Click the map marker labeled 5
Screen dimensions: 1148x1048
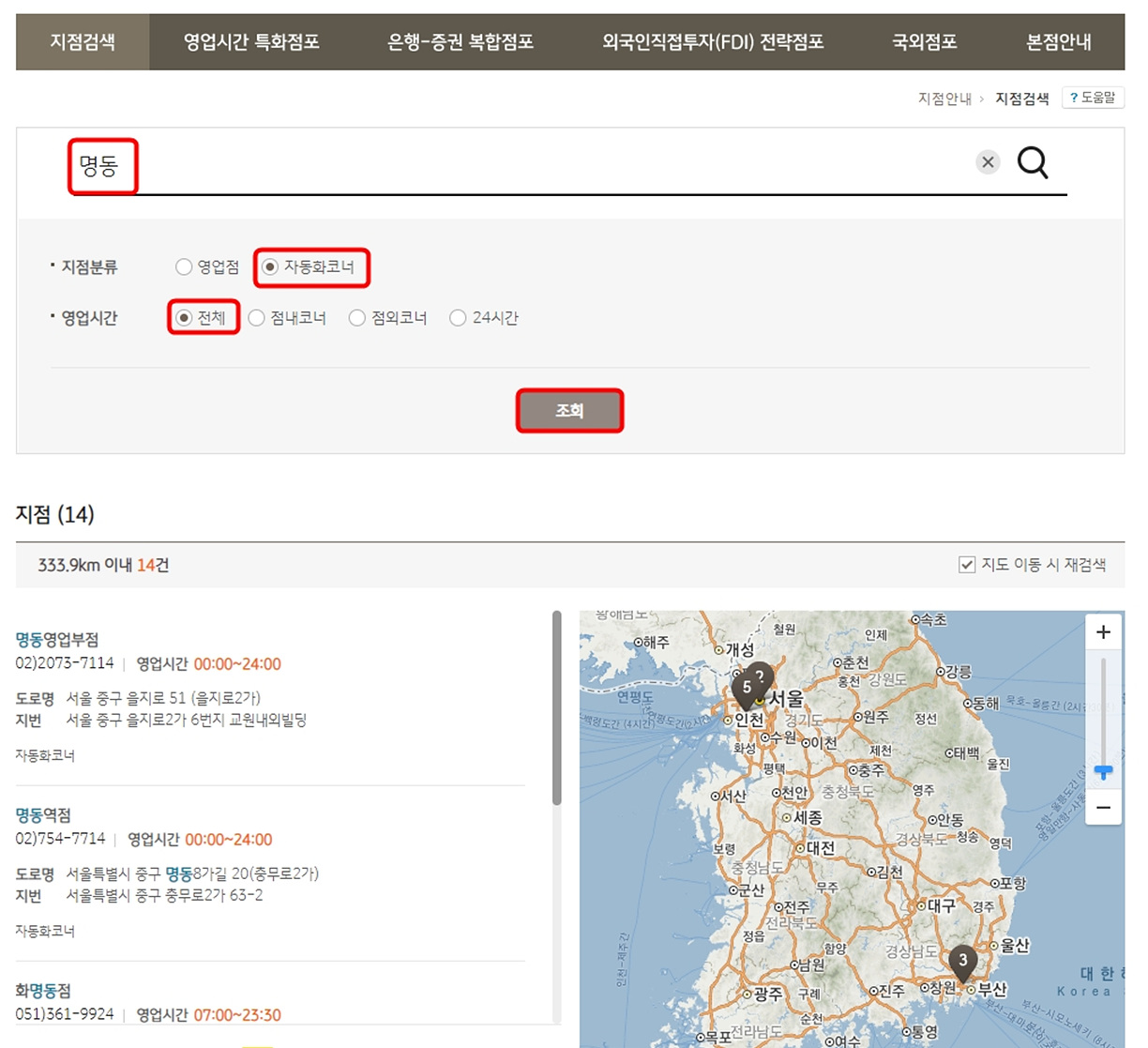[747, 691]
